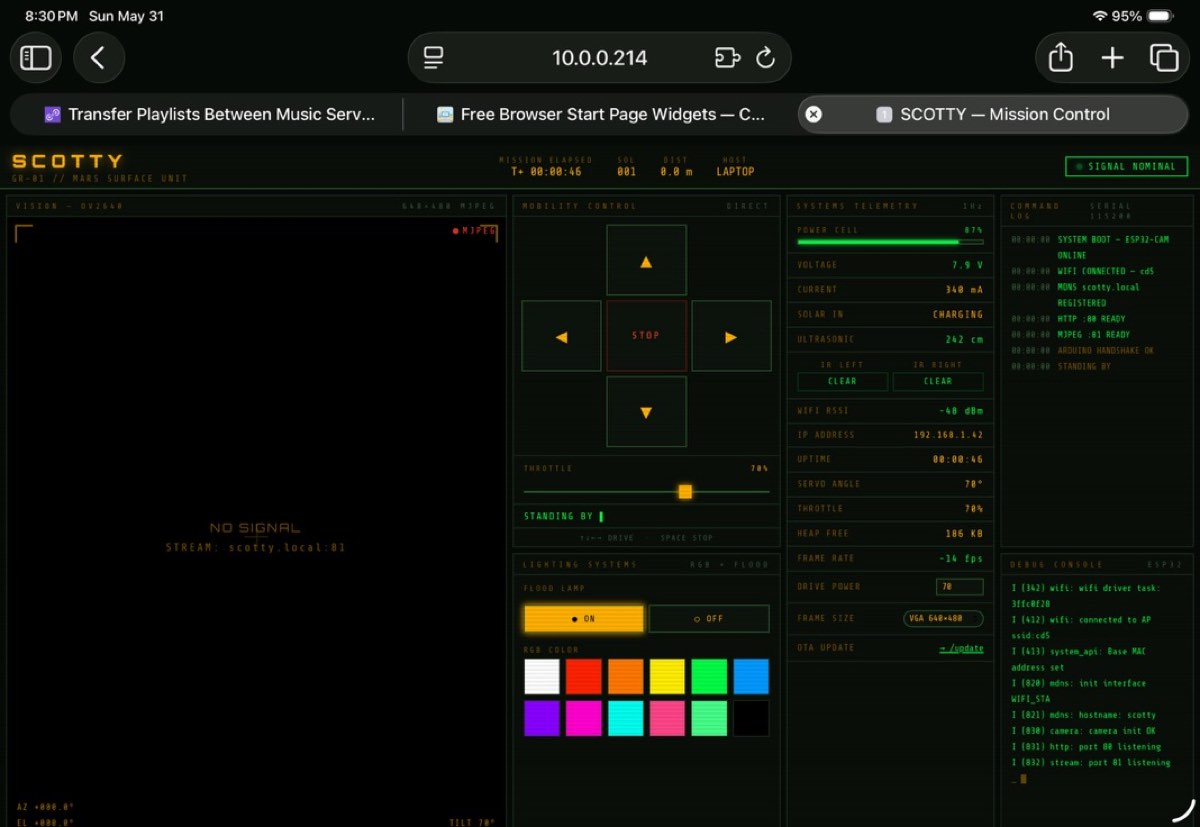Image resolution: width=1200 pixels, height=827 pixels.
Task: Open the VGA 640×480 frame size dropdown
Action: click(x=943, y=619)
